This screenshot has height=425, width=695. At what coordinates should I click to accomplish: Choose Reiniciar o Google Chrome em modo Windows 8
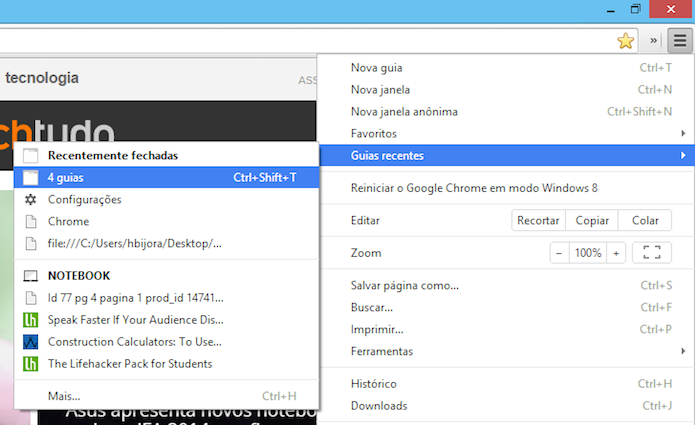click(x=507, y=188)
